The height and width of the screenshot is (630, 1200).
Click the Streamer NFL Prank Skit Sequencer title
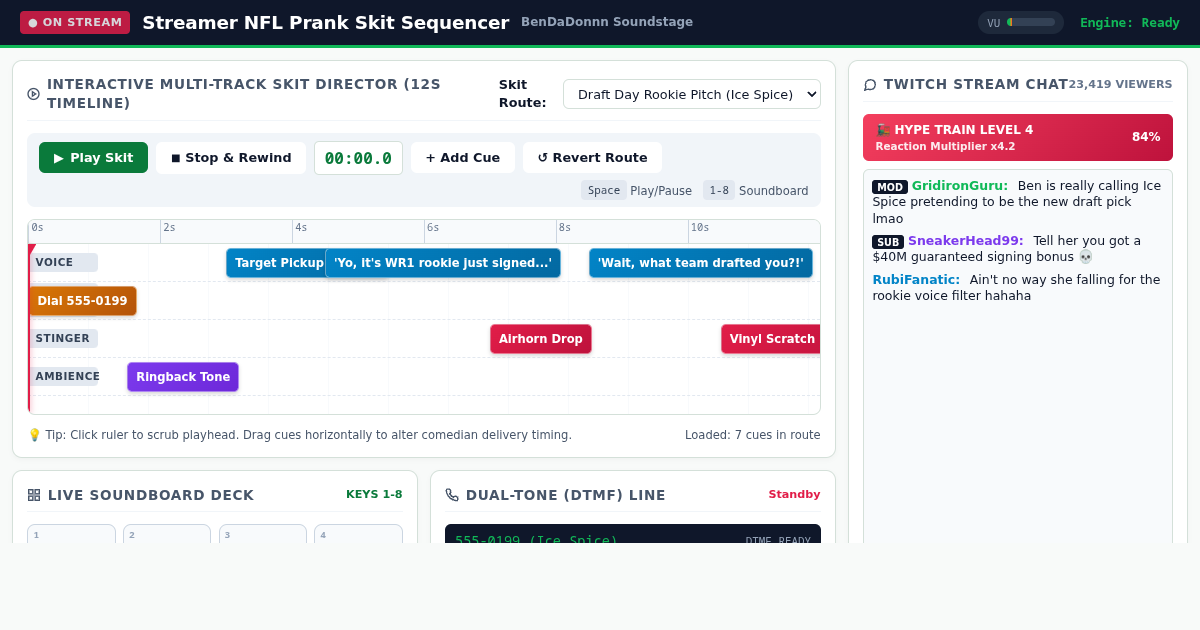click(x=326, y=22)
